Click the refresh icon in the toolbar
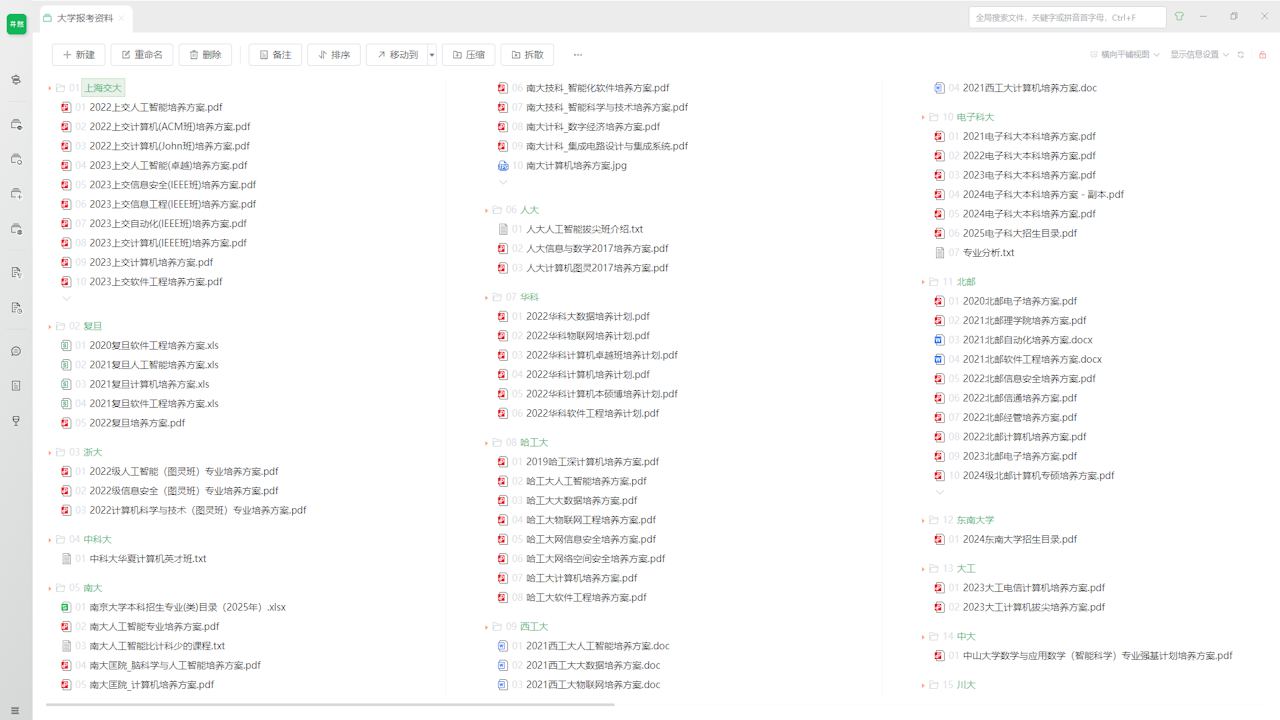This screenshot has width=1280, height=720. [1241, 55]
